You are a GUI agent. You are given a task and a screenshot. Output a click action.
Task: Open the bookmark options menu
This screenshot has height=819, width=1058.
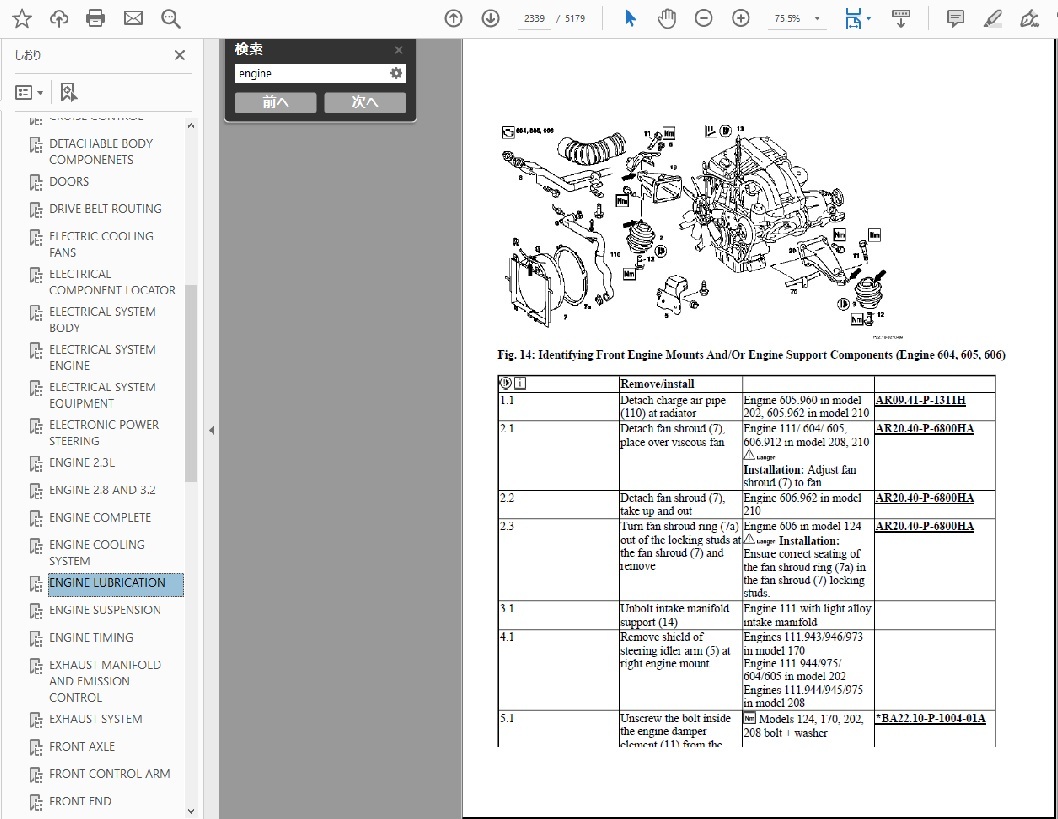click(29, 92)
